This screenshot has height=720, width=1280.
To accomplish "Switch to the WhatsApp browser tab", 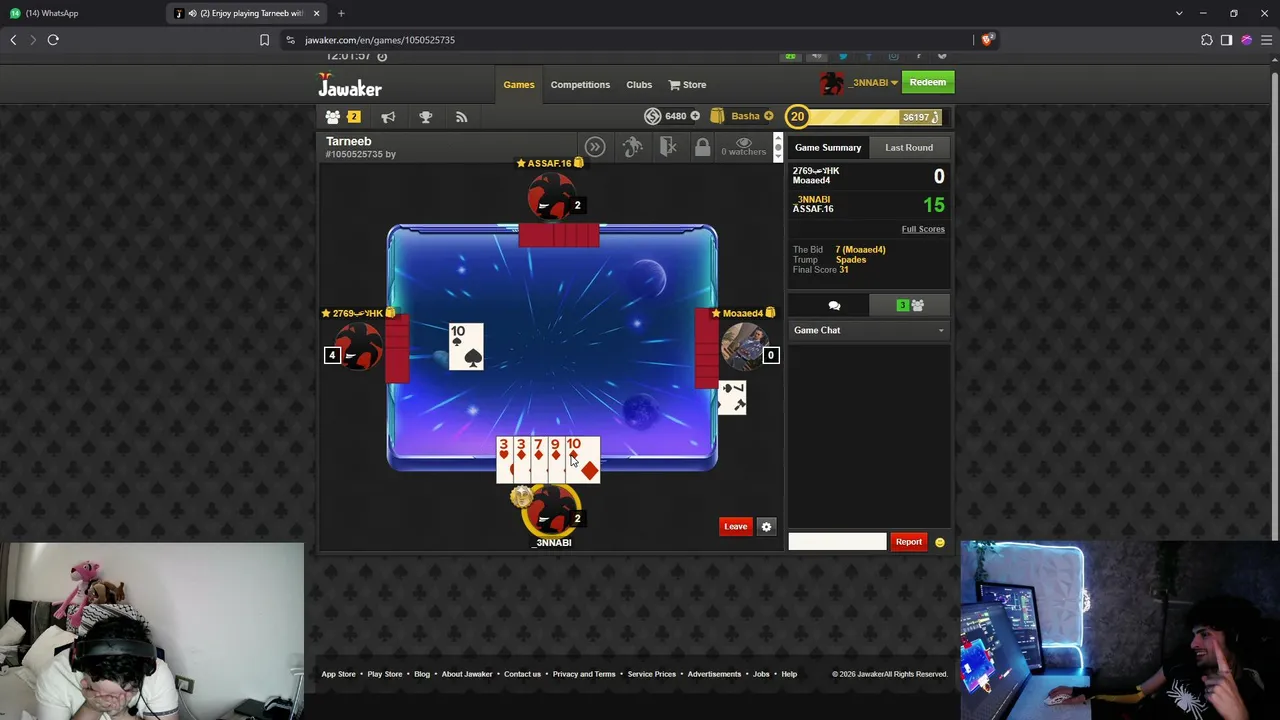I will pos(82,13).
